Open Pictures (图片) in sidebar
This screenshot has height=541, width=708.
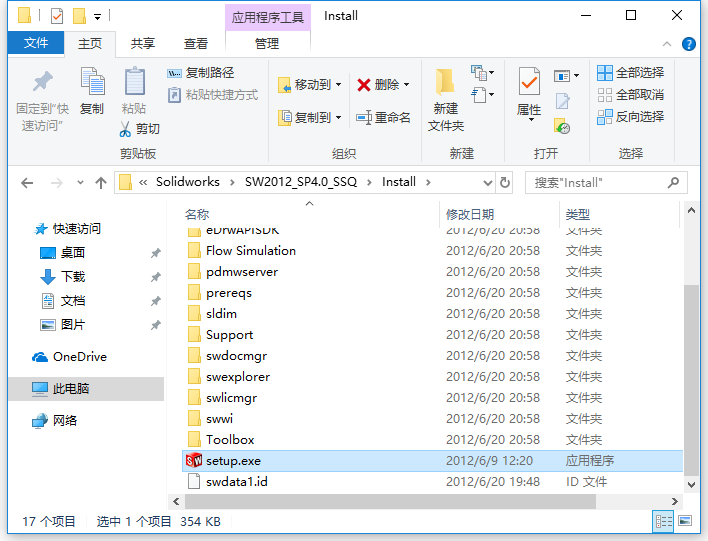62,325
